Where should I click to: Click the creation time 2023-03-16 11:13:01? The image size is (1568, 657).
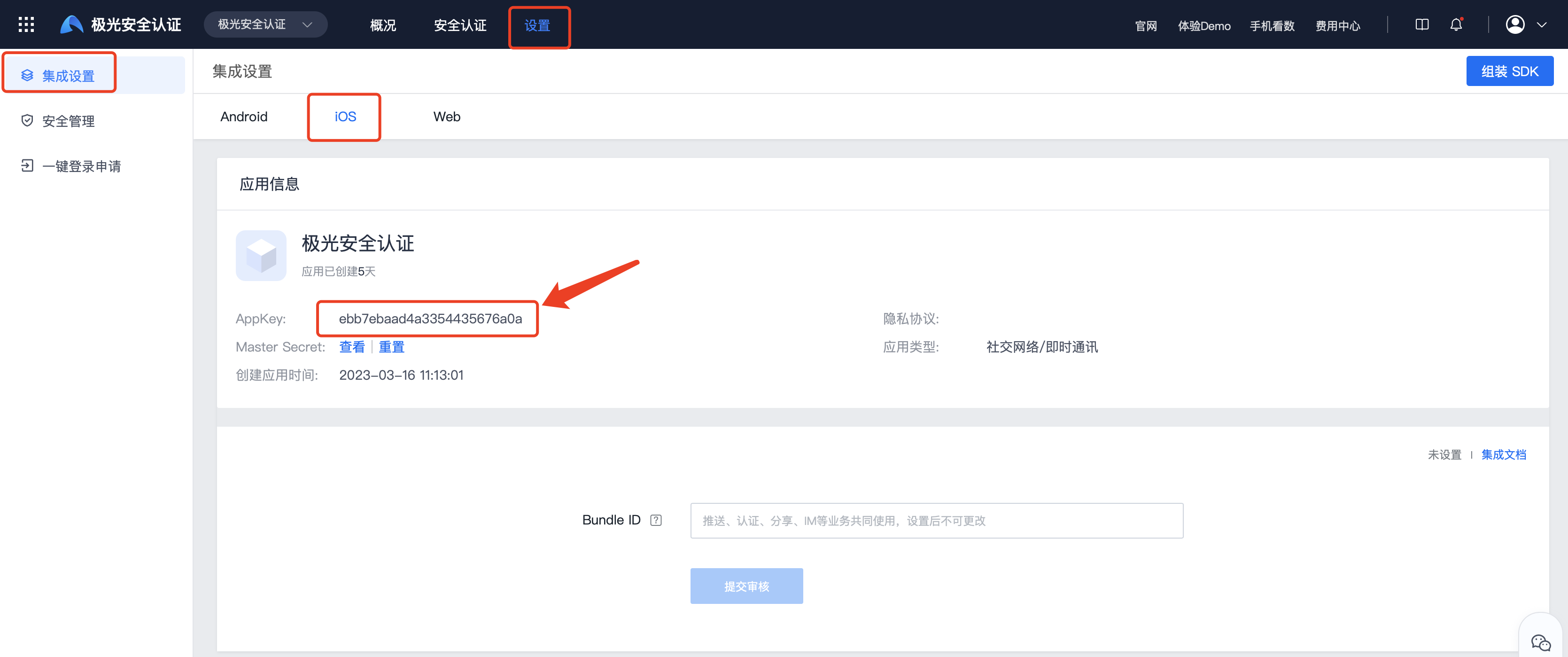pyautogui.click(x=401, y=375)
